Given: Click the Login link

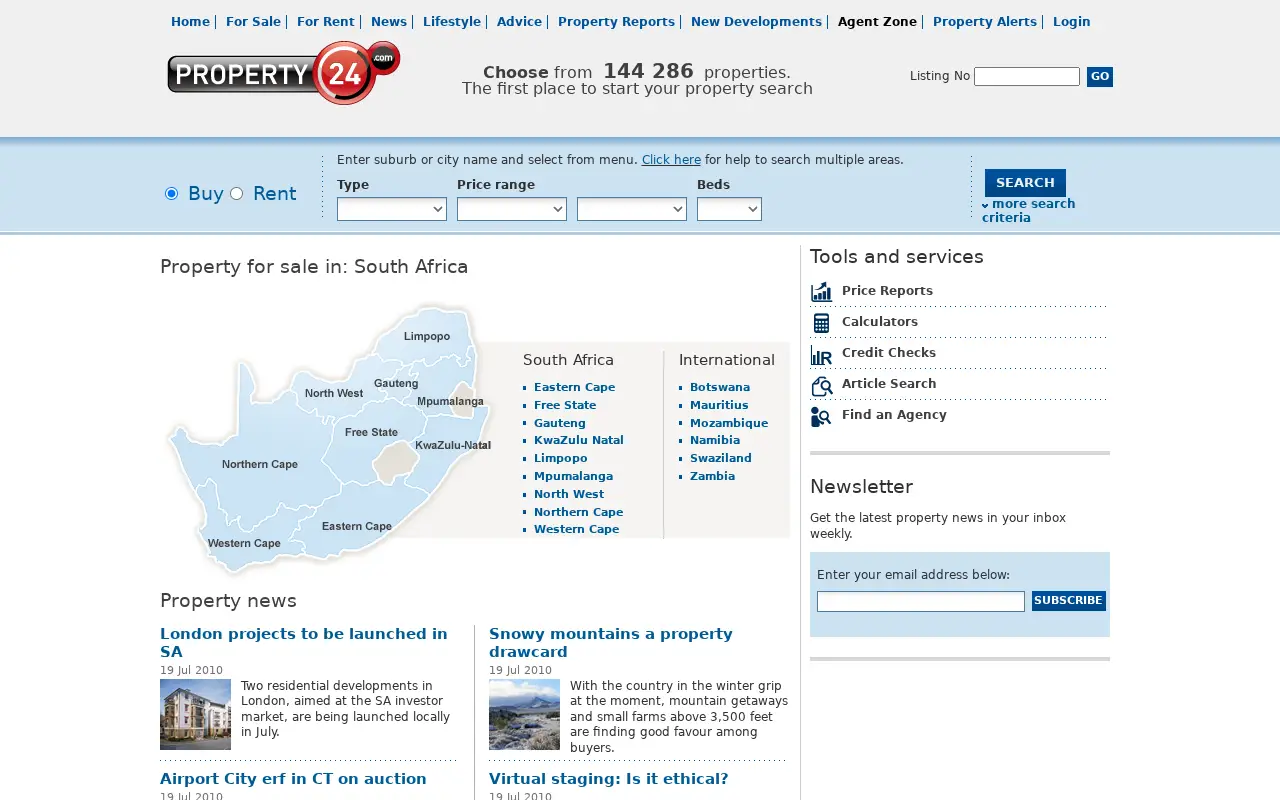Looking at the screenshot, I should [1072, 21].
